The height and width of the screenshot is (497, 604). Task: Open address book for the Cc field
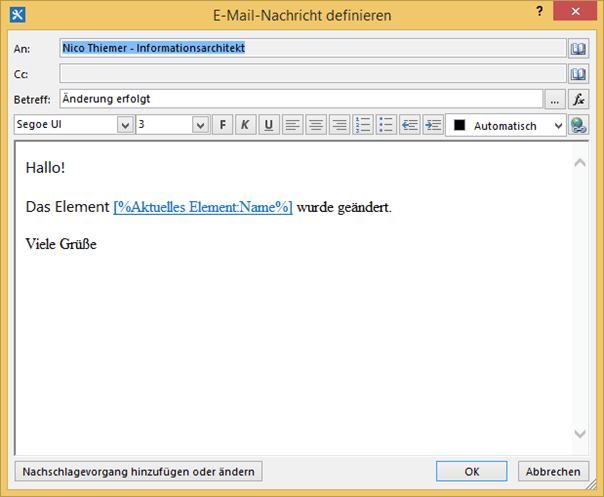pos(578,74)
